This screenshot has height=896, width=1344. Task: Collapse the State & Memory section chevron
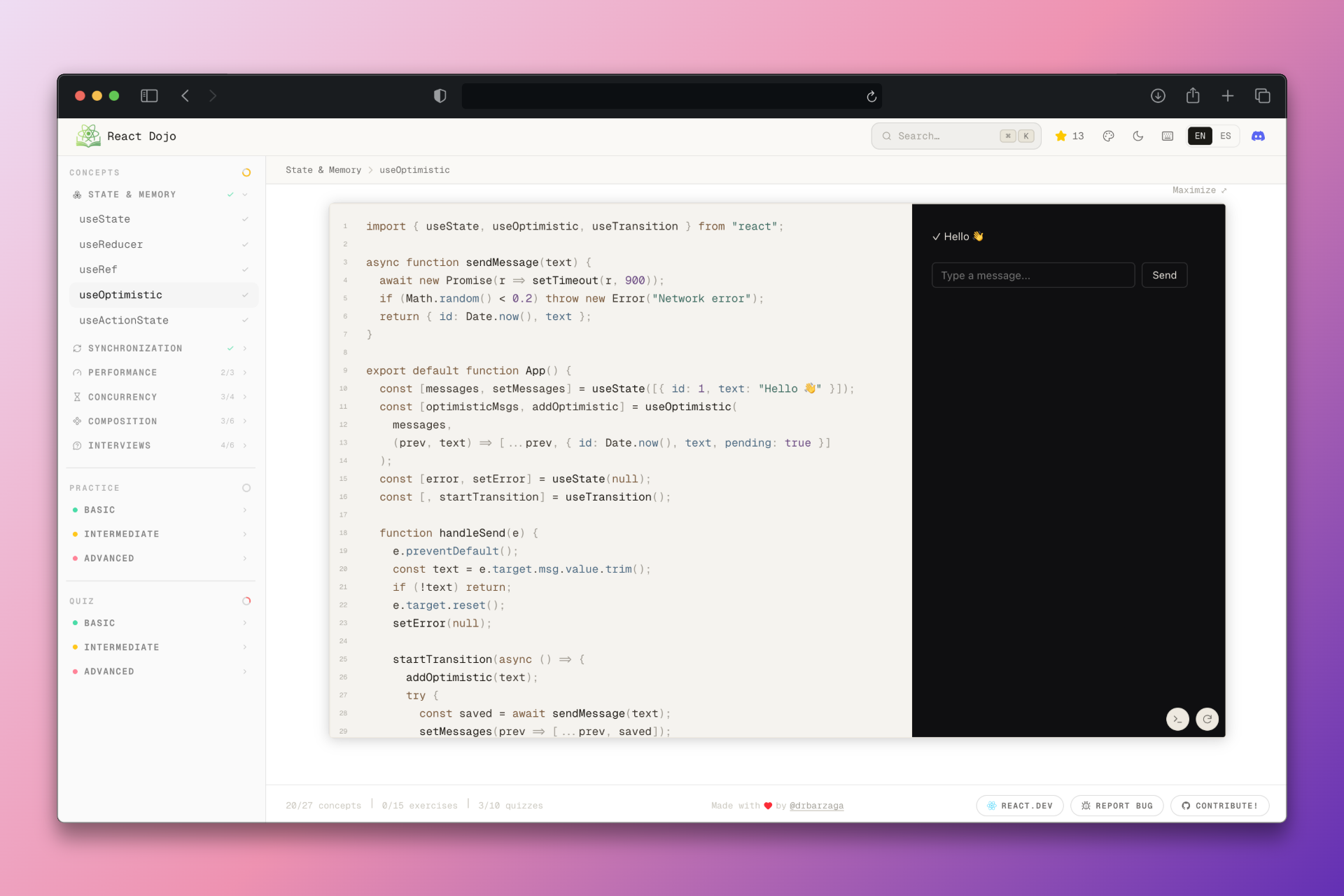pyautogui.click(x=245, y=195)
